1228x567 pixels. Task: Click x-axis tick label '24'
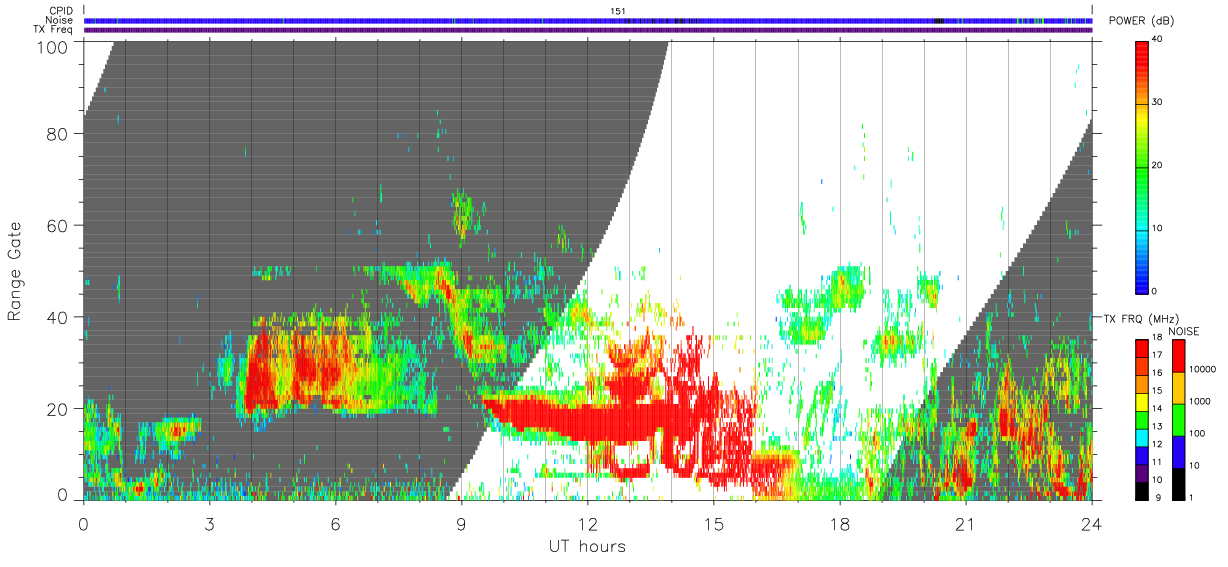(1091, 523)
